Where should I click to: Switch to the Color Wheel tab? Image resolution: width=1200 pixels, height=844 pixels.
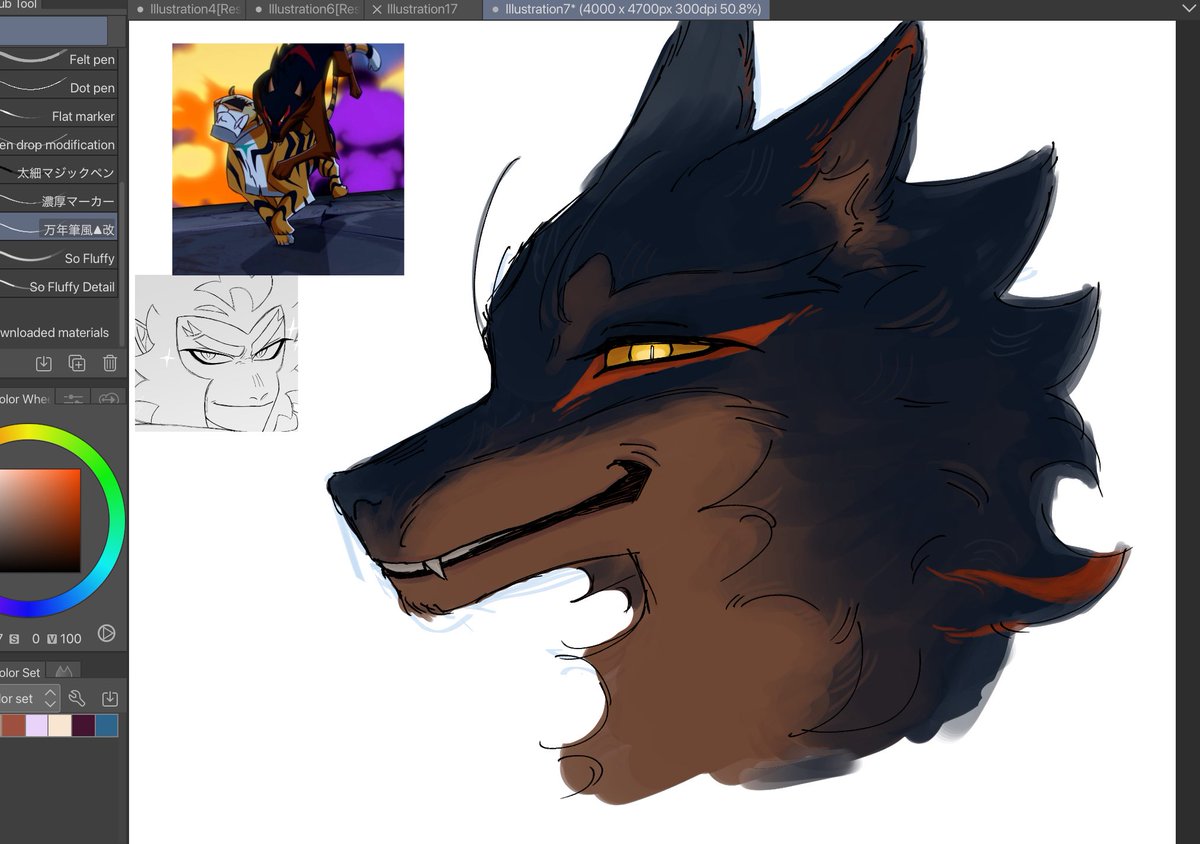(26, 398)
